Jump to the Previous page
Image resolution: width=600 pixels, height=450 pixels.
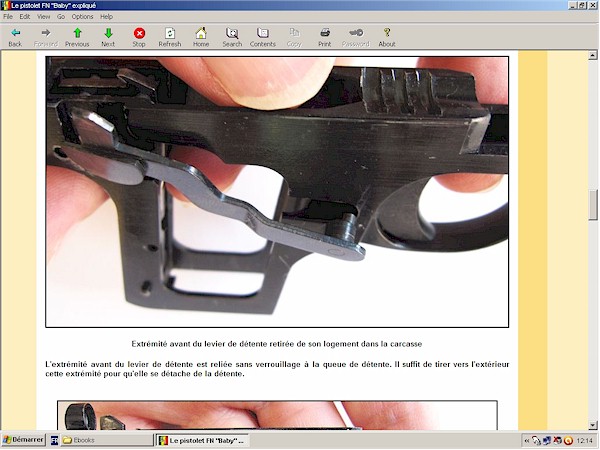click(x=77, y=38)
